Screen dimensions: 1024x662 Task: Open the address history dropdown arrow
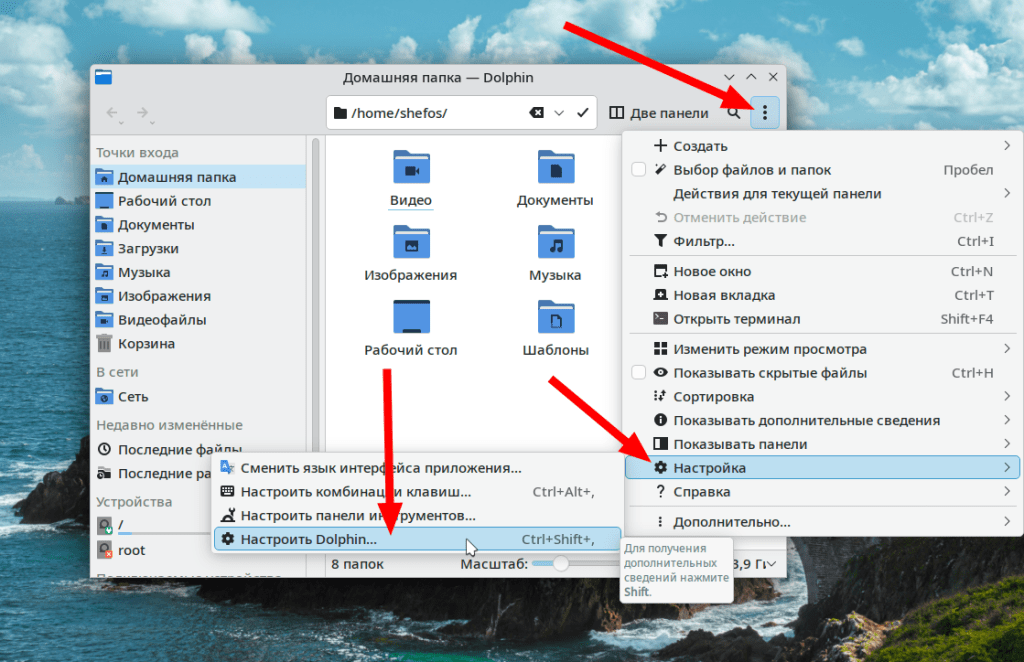click(x=559, y=113)
